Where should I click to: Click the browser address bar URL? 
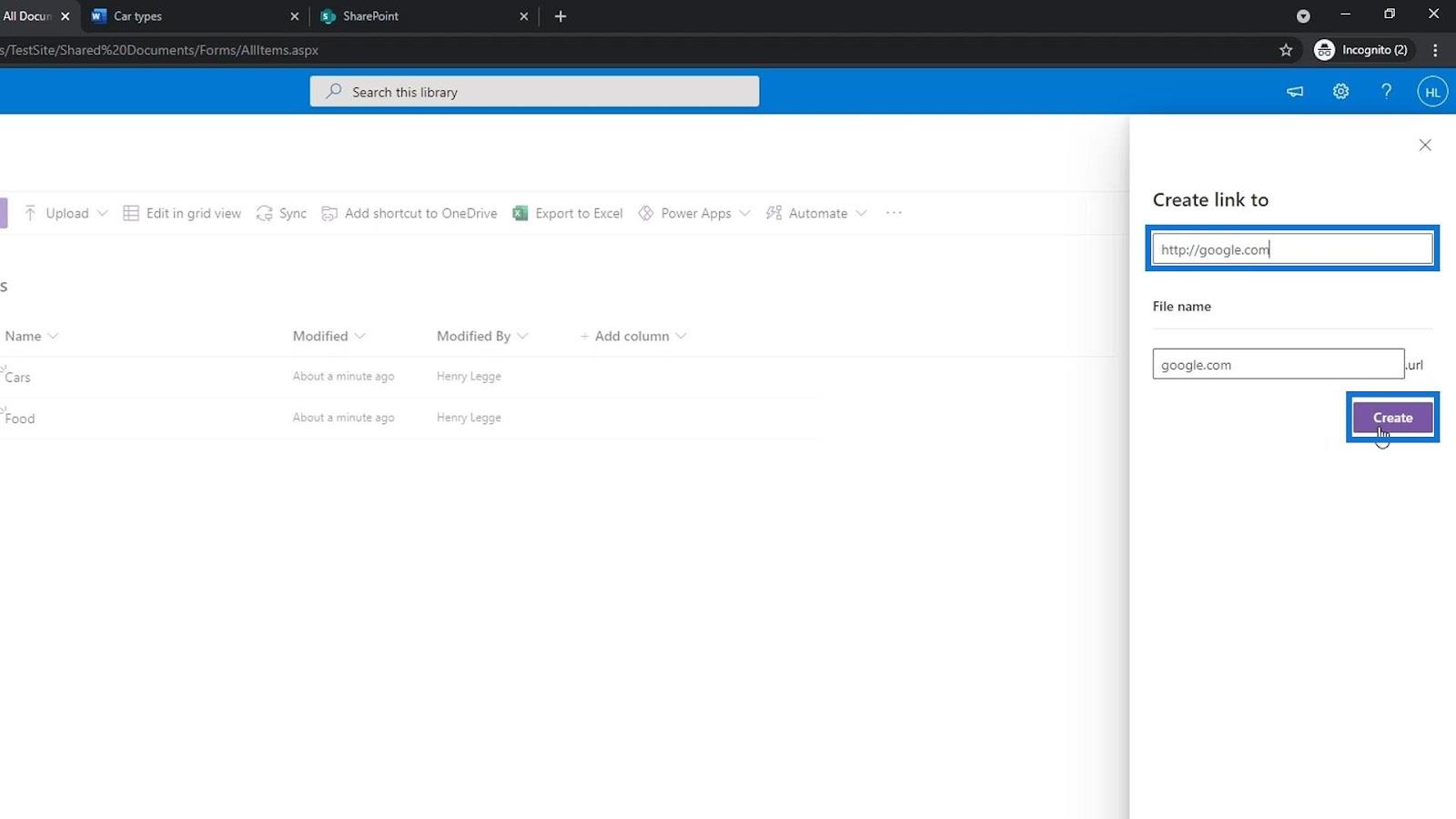pos(160,50)
